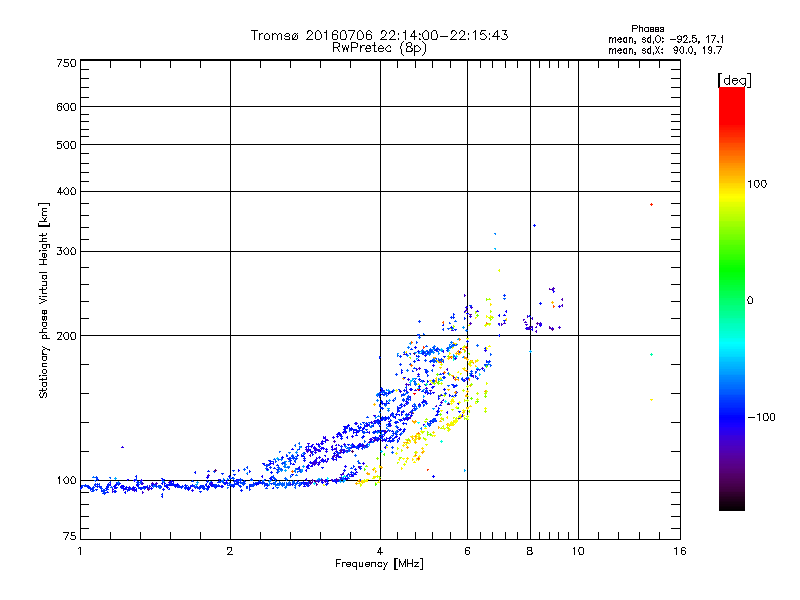This screenshot has width=800, height=600.
Task: Click the y-axis title 'Stationary phase Virtual Height [km]'
Action: coord(43,300)
